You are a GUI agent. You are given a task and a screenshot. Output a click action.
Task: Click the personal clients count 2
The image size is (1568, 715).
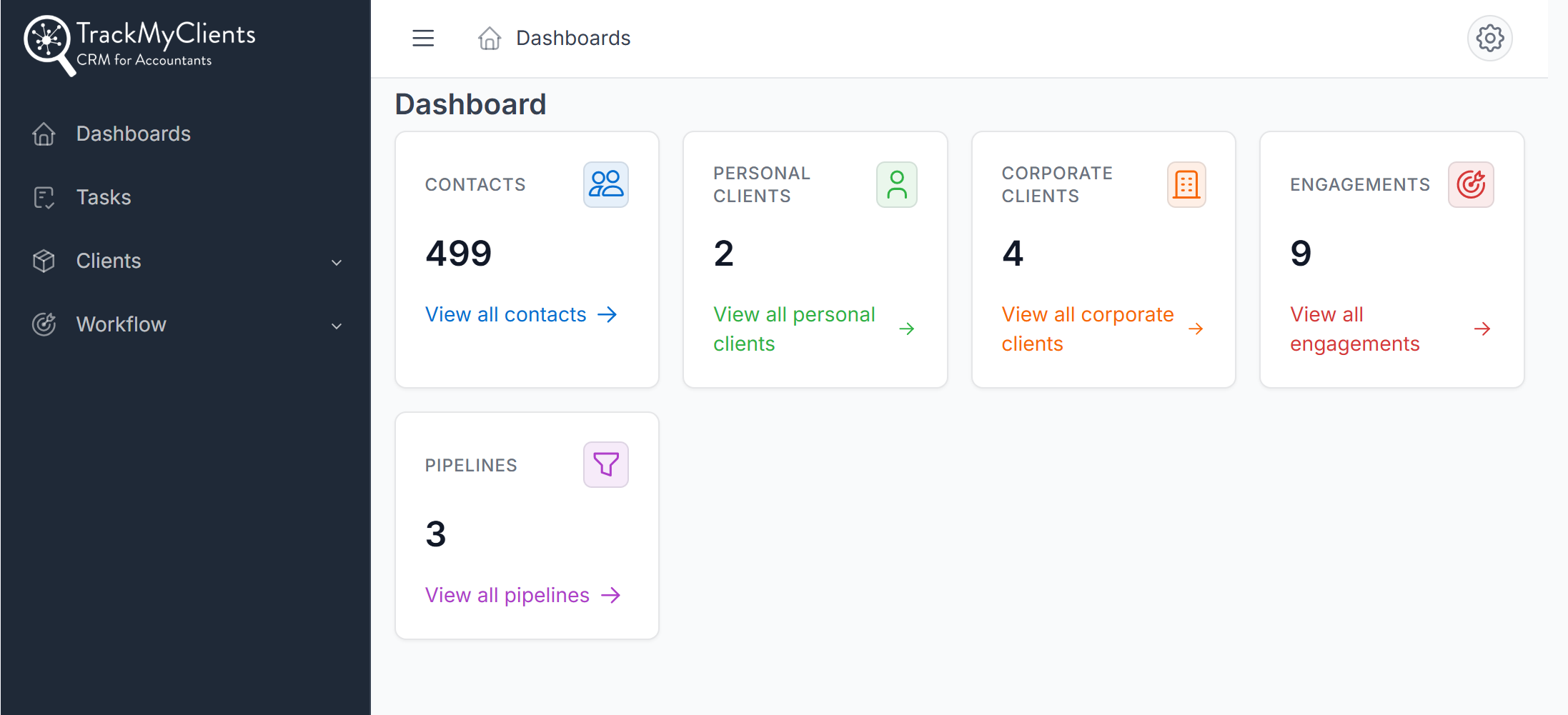(x=724, y=253)
